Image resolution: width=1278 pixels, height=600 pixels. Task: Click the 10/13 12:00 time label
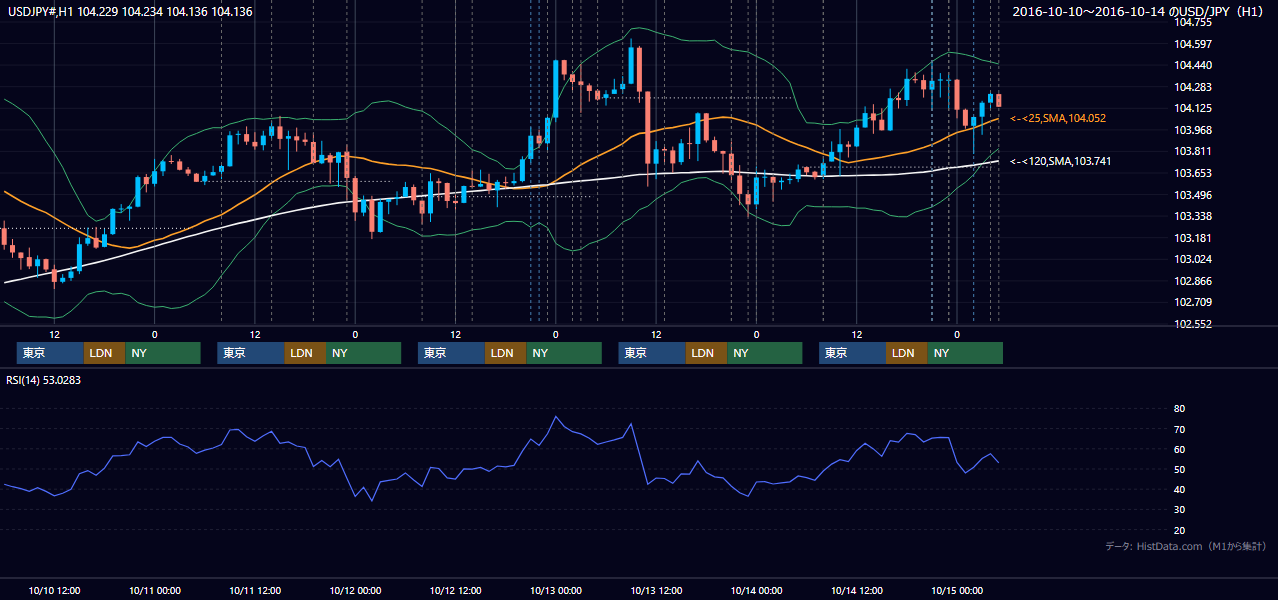click(656, 590)
